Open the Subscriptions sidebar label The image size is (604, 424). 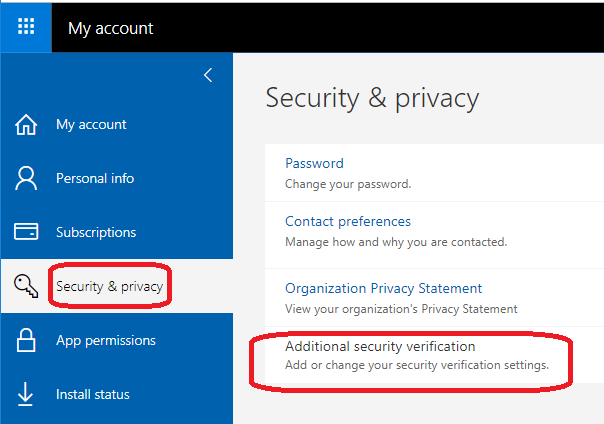click(x=96, y=232)
